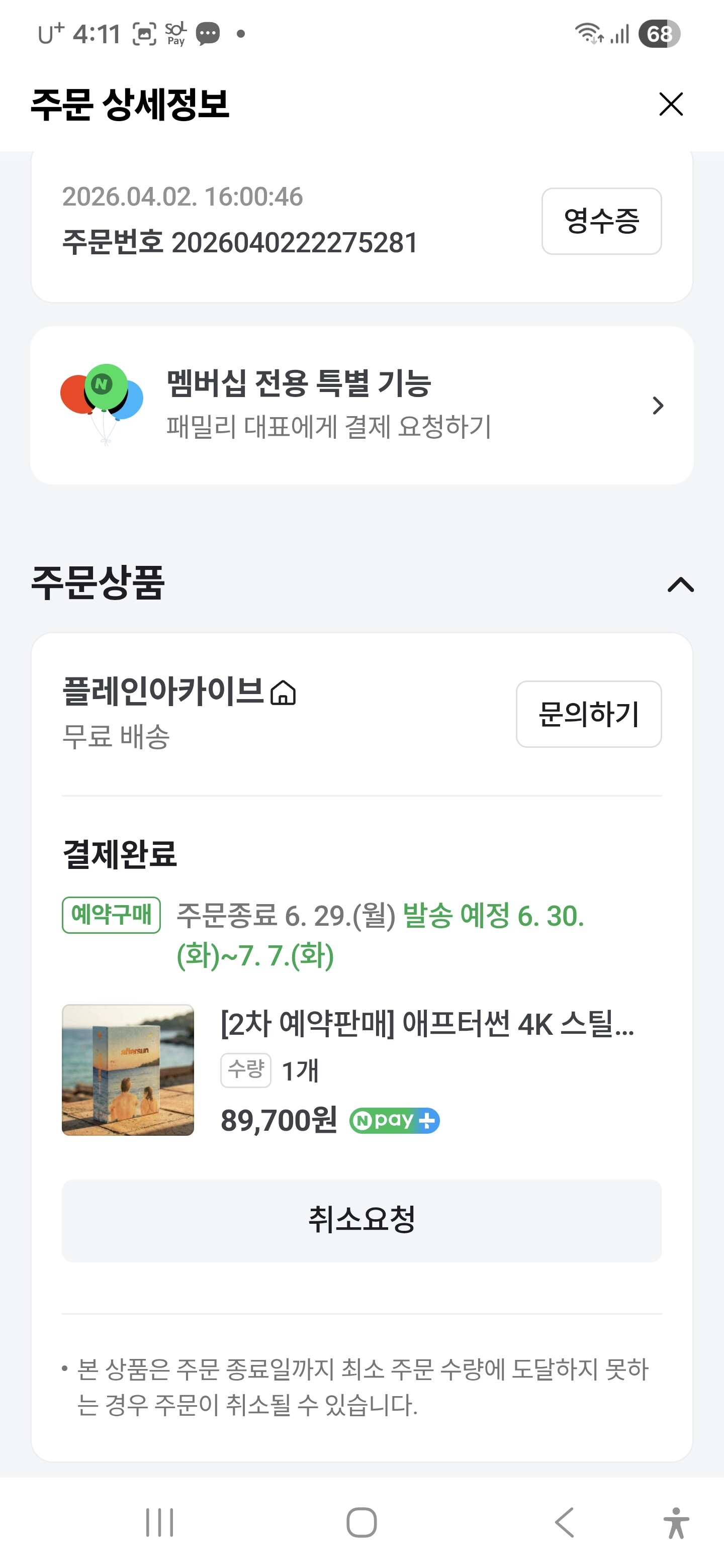Open the 애프터썬 4K product title
This screenshot has width=724, height=1568.
427,1024
